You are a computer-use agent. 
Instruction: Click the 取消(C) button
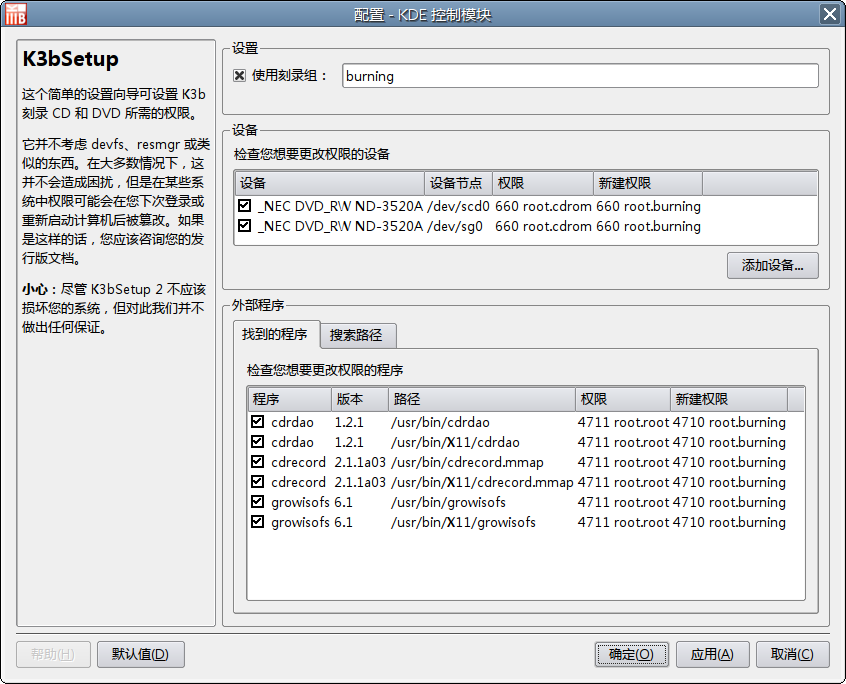pos(792,654)
